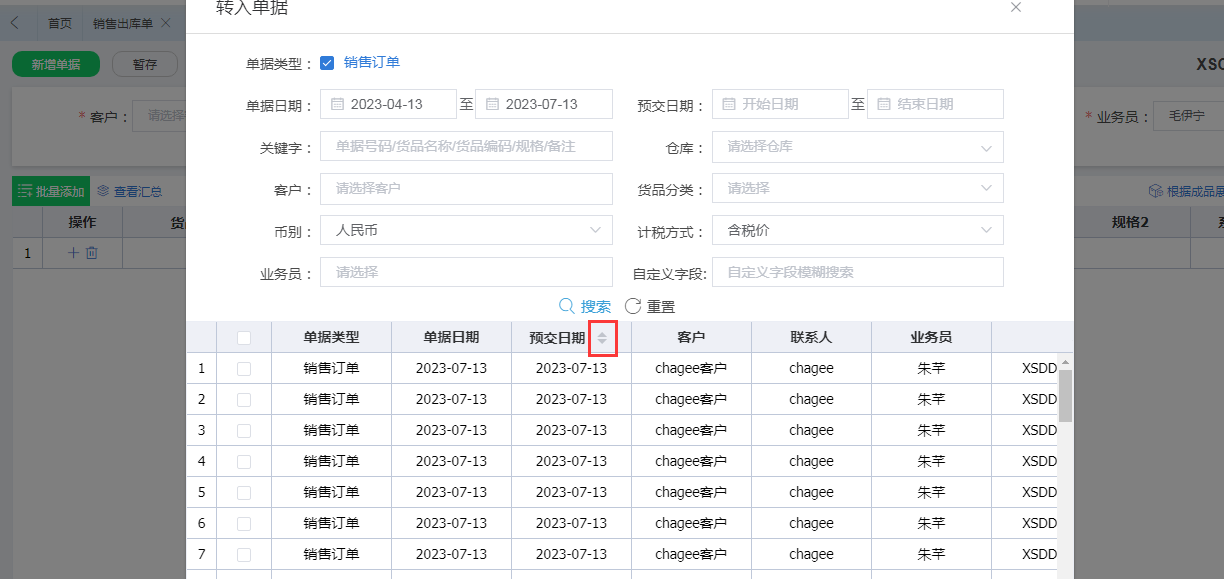Click the 新增单据 button
Screen dimensions: 1224x579
(x=56, y=64)
